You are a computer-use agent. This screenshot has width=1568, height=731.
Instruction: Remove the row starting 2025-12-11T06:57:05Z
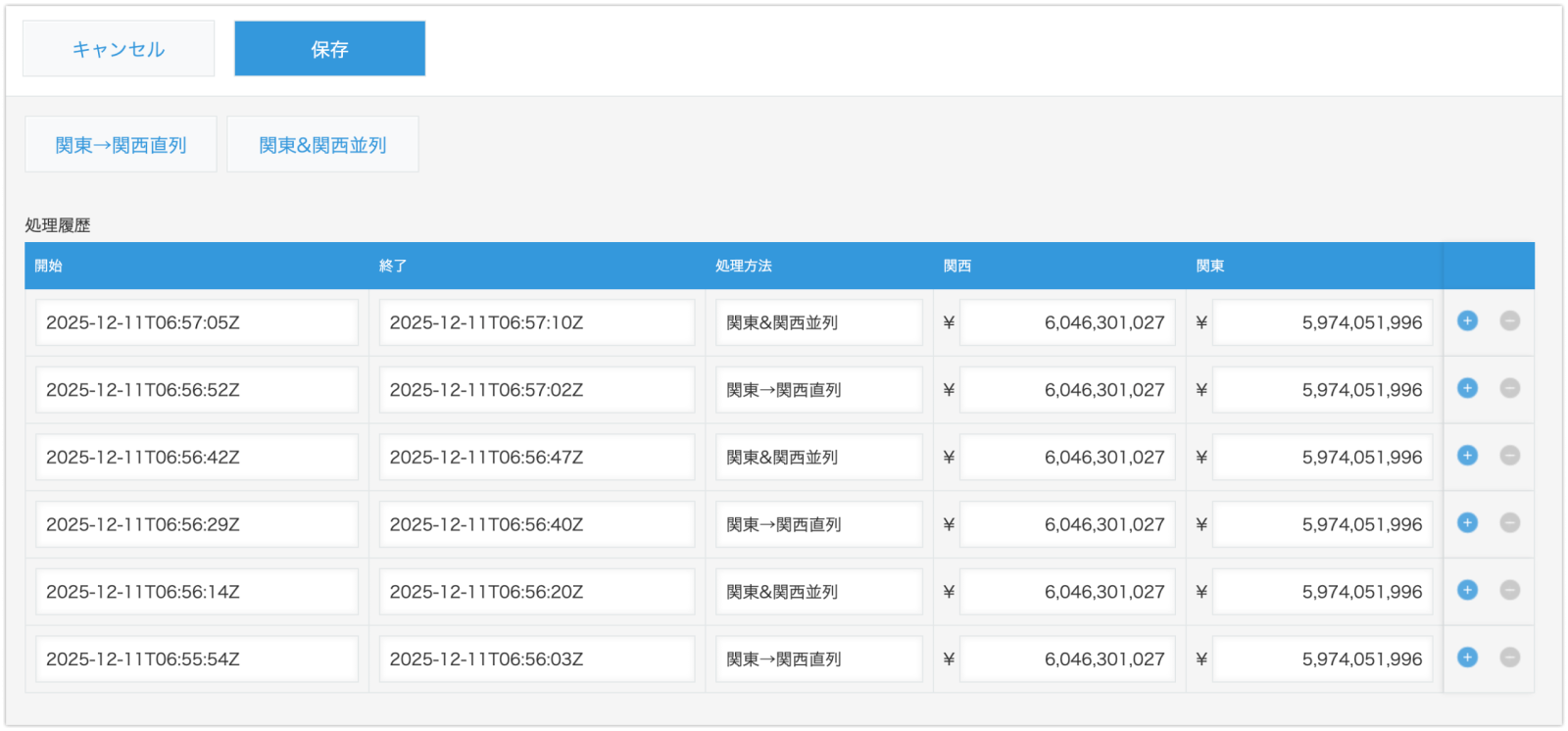pos(1509,321)
